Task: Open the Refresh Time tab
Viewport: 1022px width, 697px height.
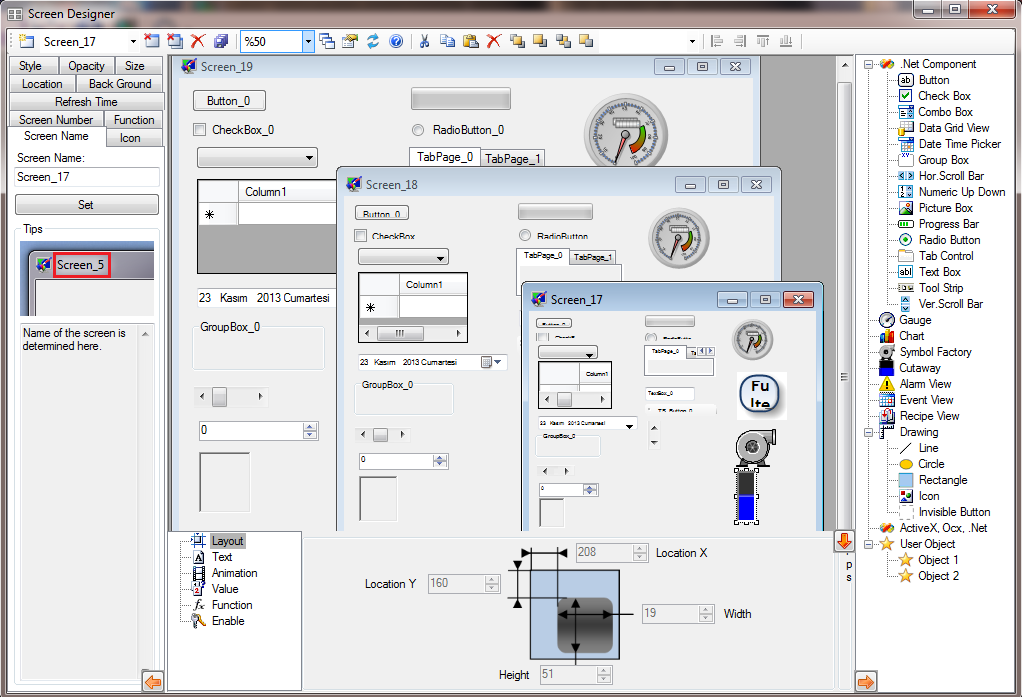Action: tap(86, 102)
